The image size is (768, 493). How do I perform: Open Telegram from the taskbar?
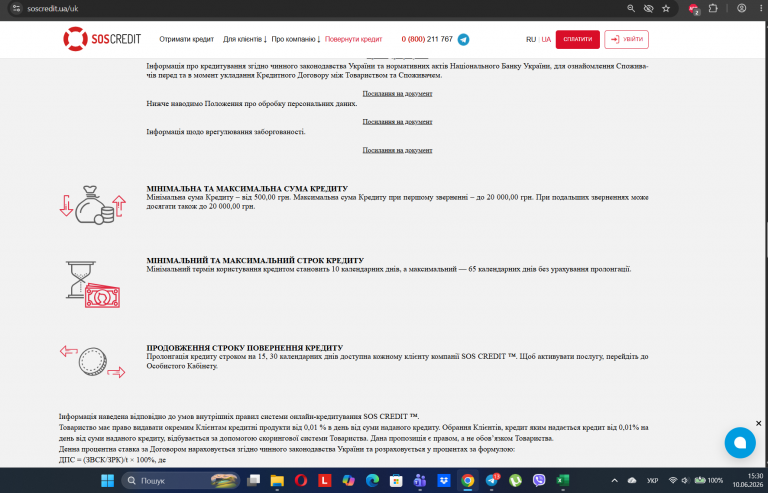click(x=491, y=480)
